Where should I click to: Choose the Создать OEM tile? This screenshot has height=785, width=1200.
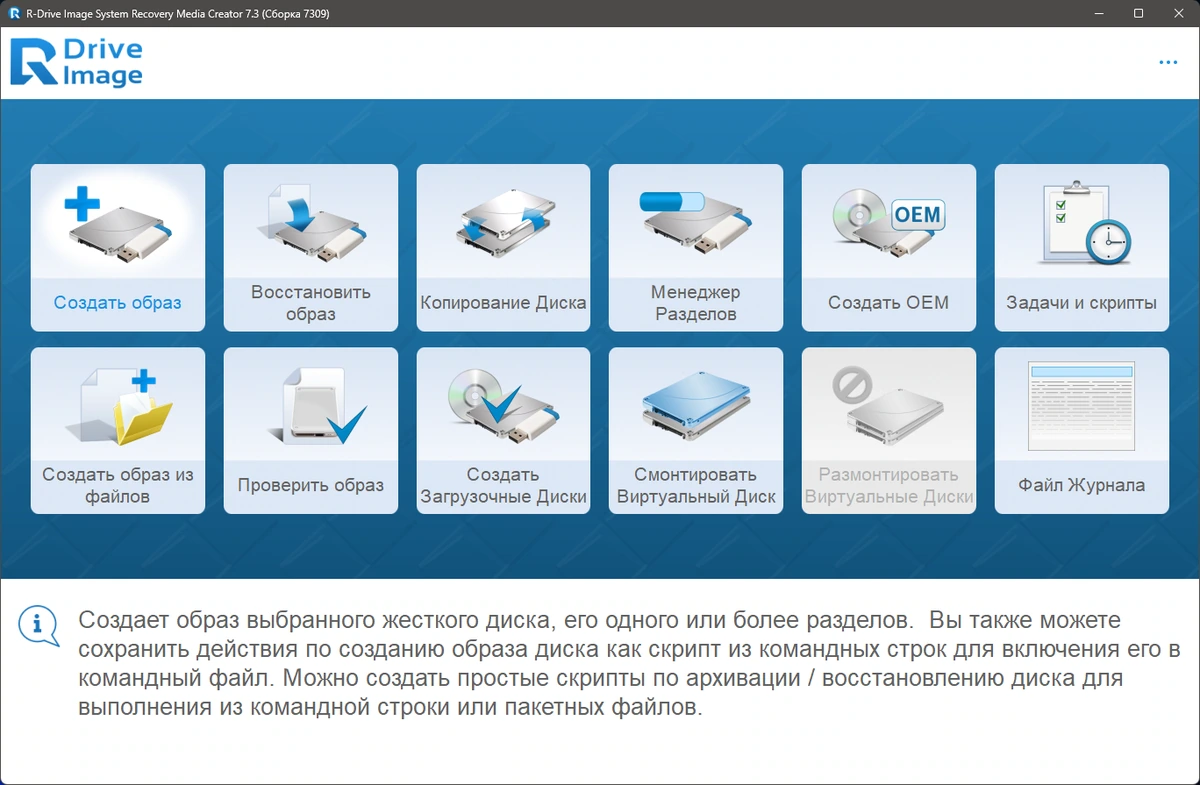pos(889,247)
